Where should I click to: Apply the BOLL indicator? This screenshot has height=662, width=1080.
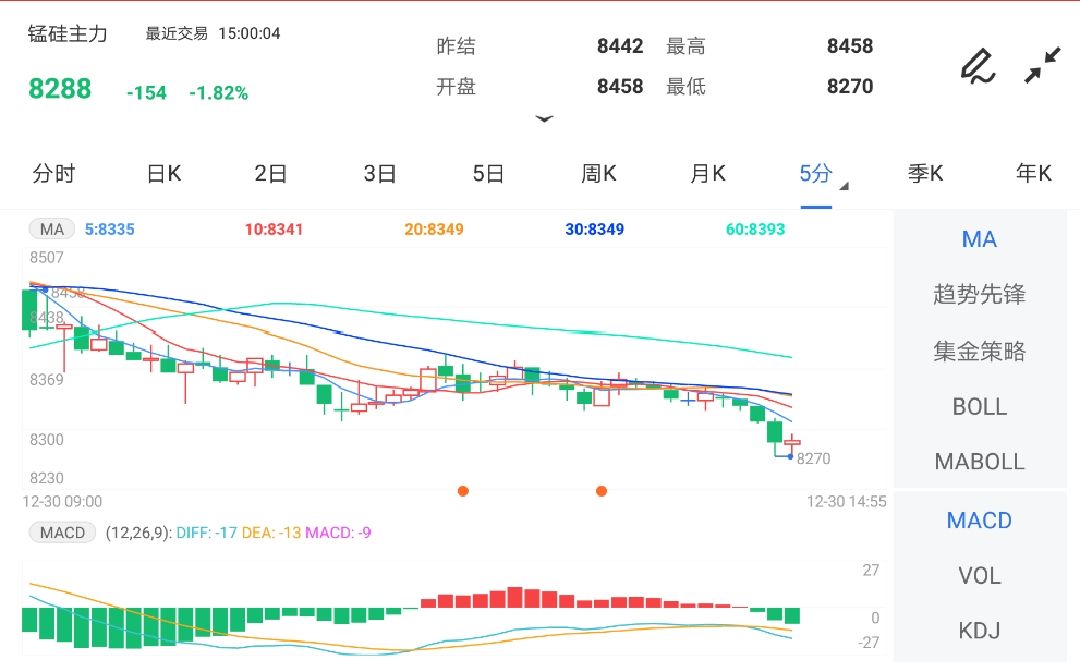[x=980, y=407]
